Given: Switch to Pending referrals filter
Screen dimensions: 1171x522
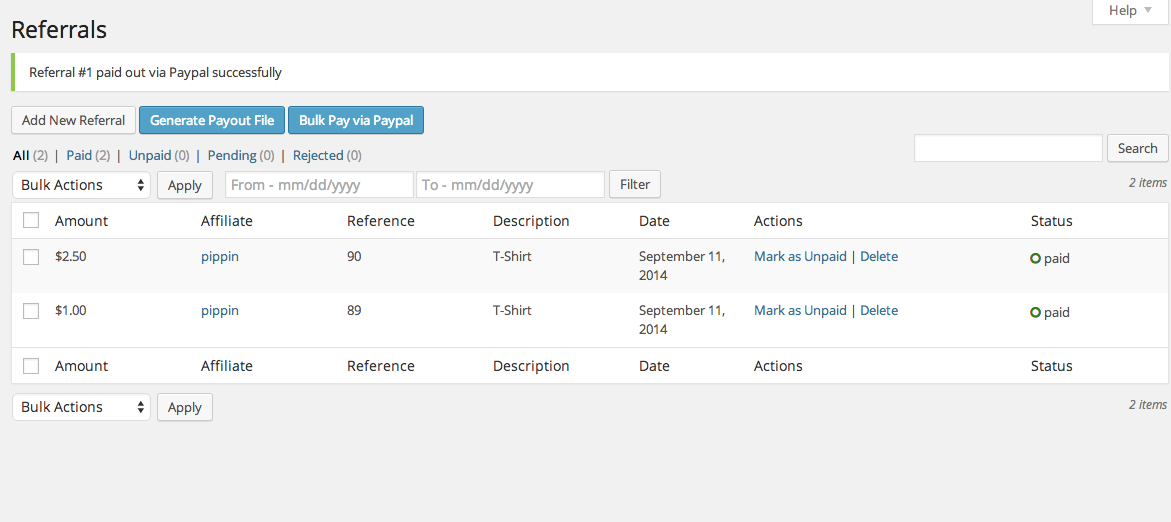Looking at the screenshot, I should pyautogui.click(x=232, y=156).
